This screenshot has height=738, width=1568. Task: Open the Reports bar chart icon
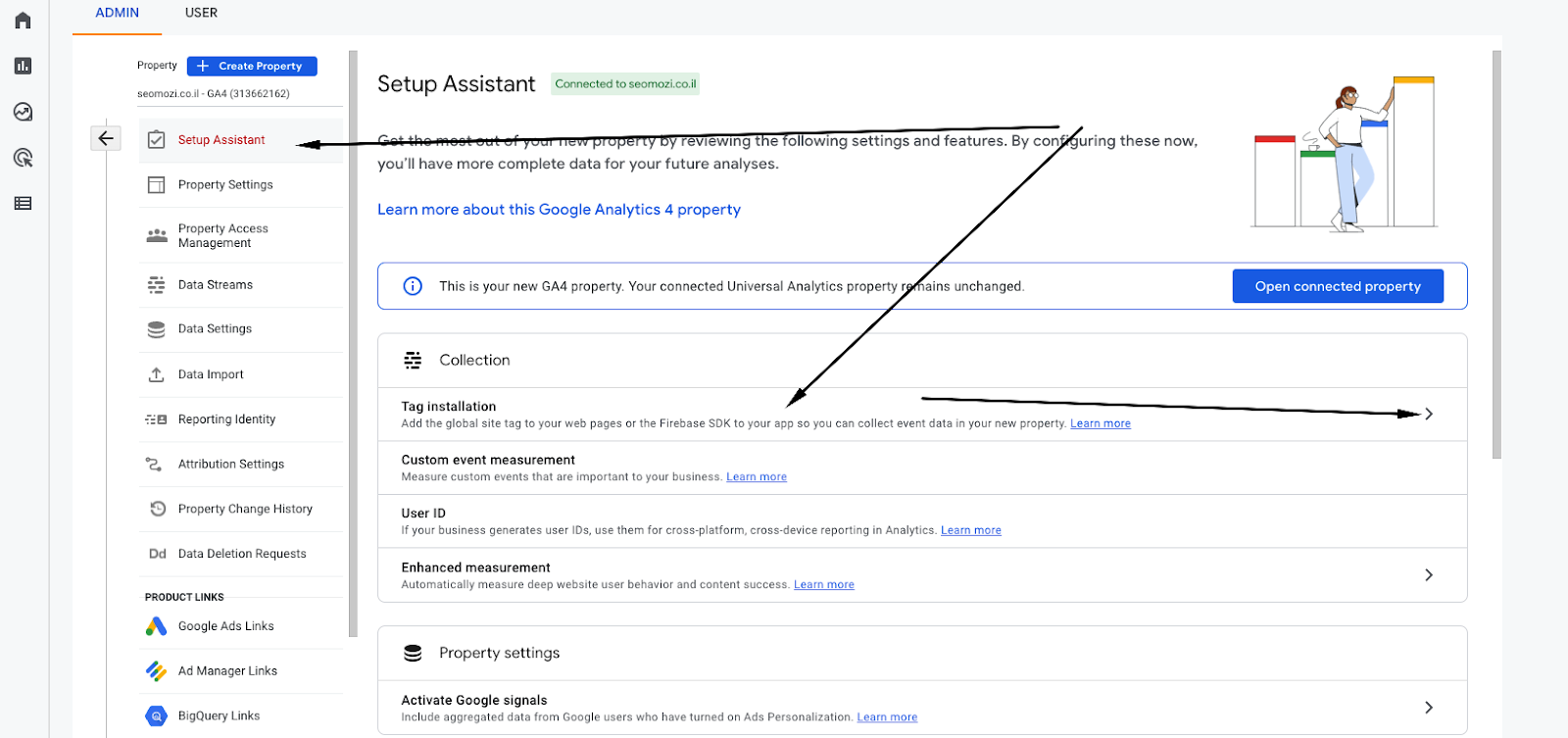24,66
